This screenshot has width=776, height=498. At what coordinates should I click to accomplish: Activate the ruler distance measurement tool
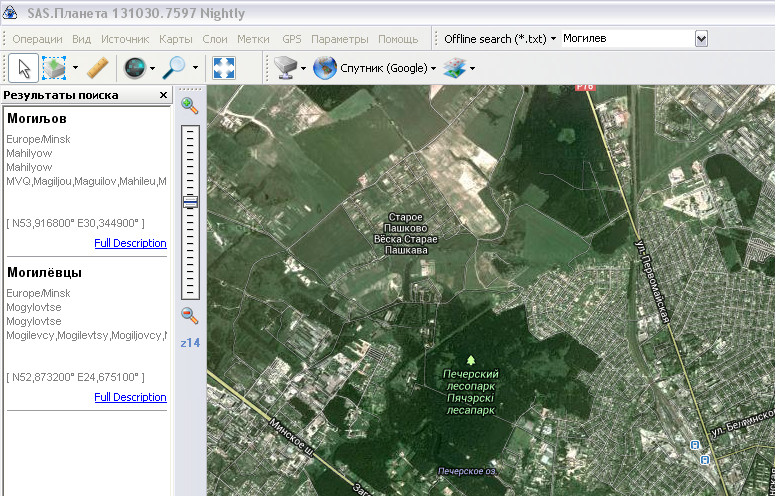(97, 68)
